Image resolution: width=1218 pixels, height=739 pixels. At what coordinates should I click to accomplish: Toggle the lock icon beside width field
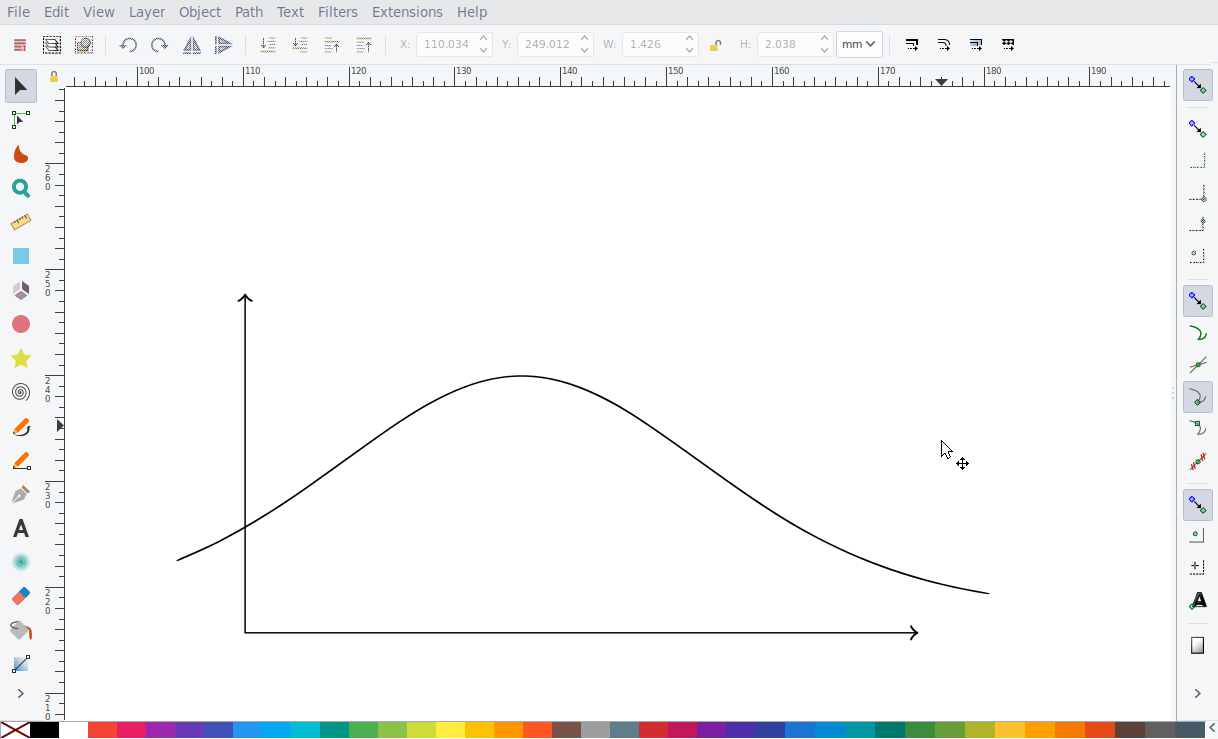point(718,44)
